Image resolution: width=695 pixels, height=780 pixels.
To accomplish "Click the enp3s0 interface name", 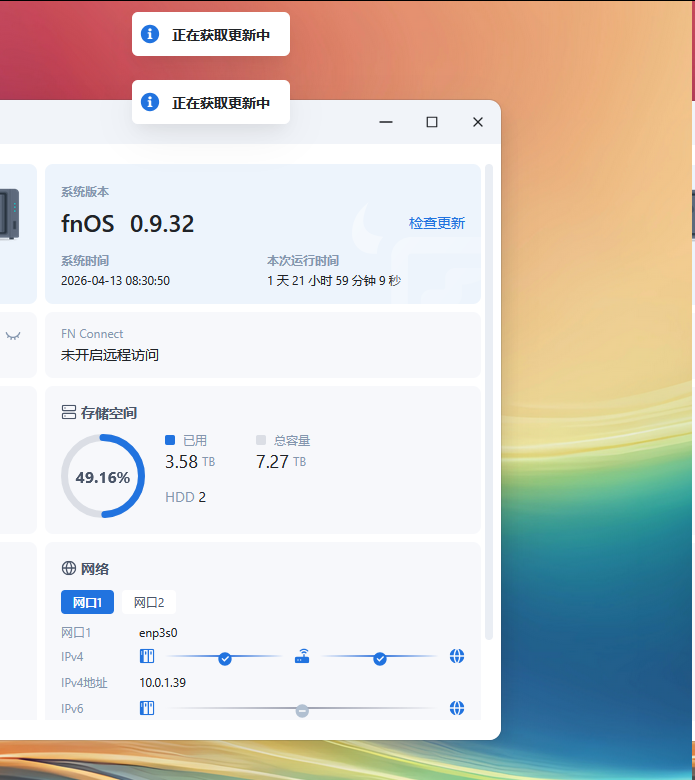I will 158,633.
